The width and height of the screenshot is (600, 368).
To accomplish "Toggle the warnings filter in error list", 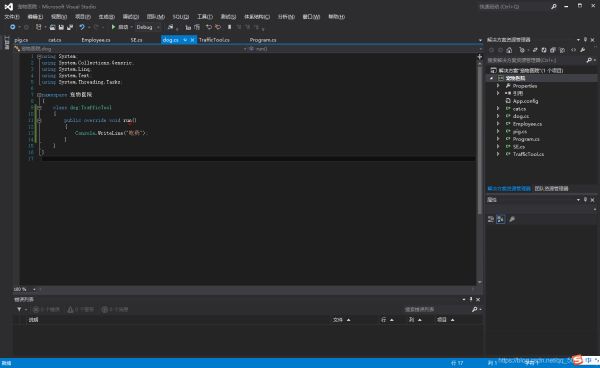I will click(x=80, y=309).
